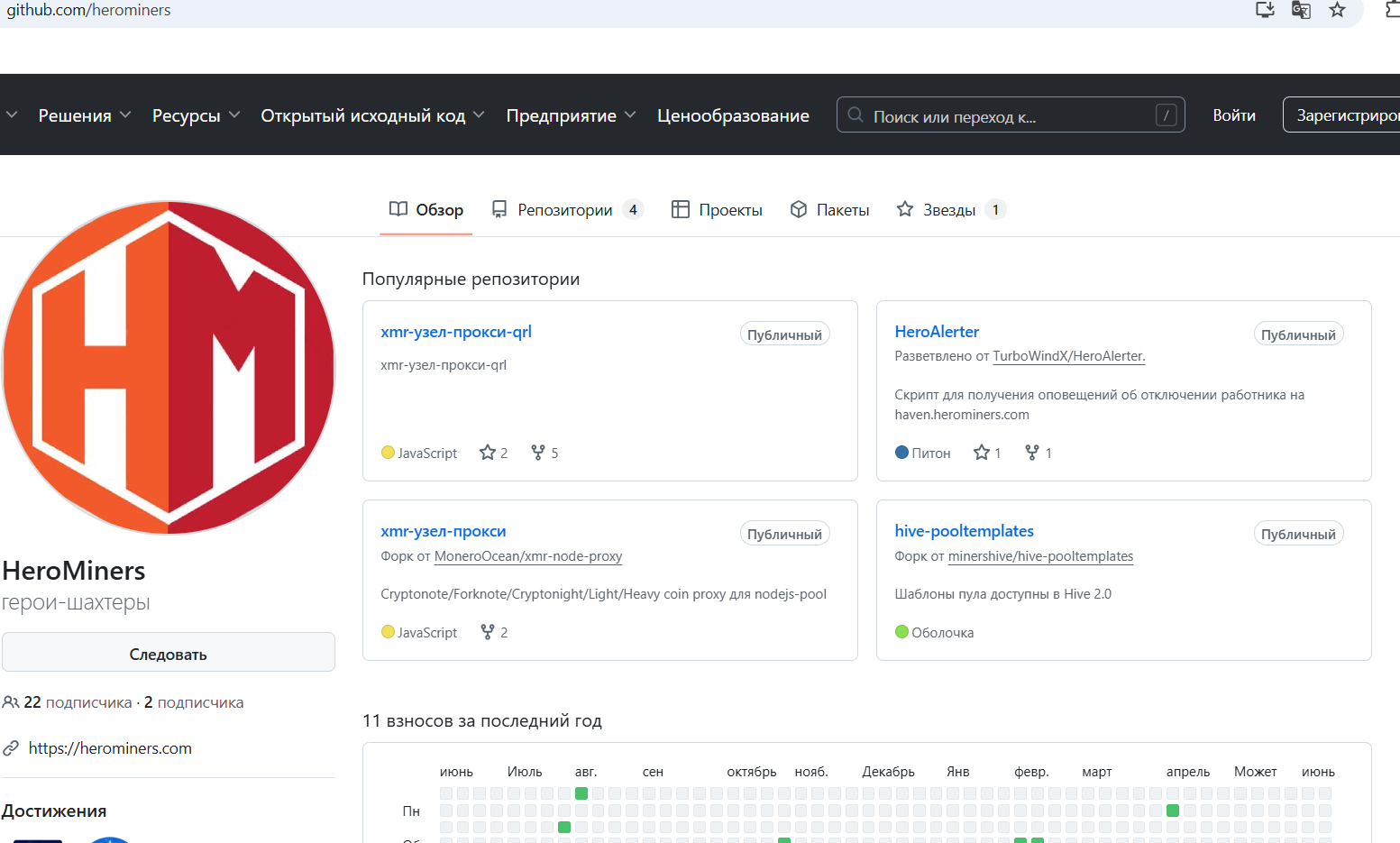The width and height of the screenshot is (1400, 843).
Task: Click the fork count on xmr-узел-прокси-qrl
Action: 544,453
